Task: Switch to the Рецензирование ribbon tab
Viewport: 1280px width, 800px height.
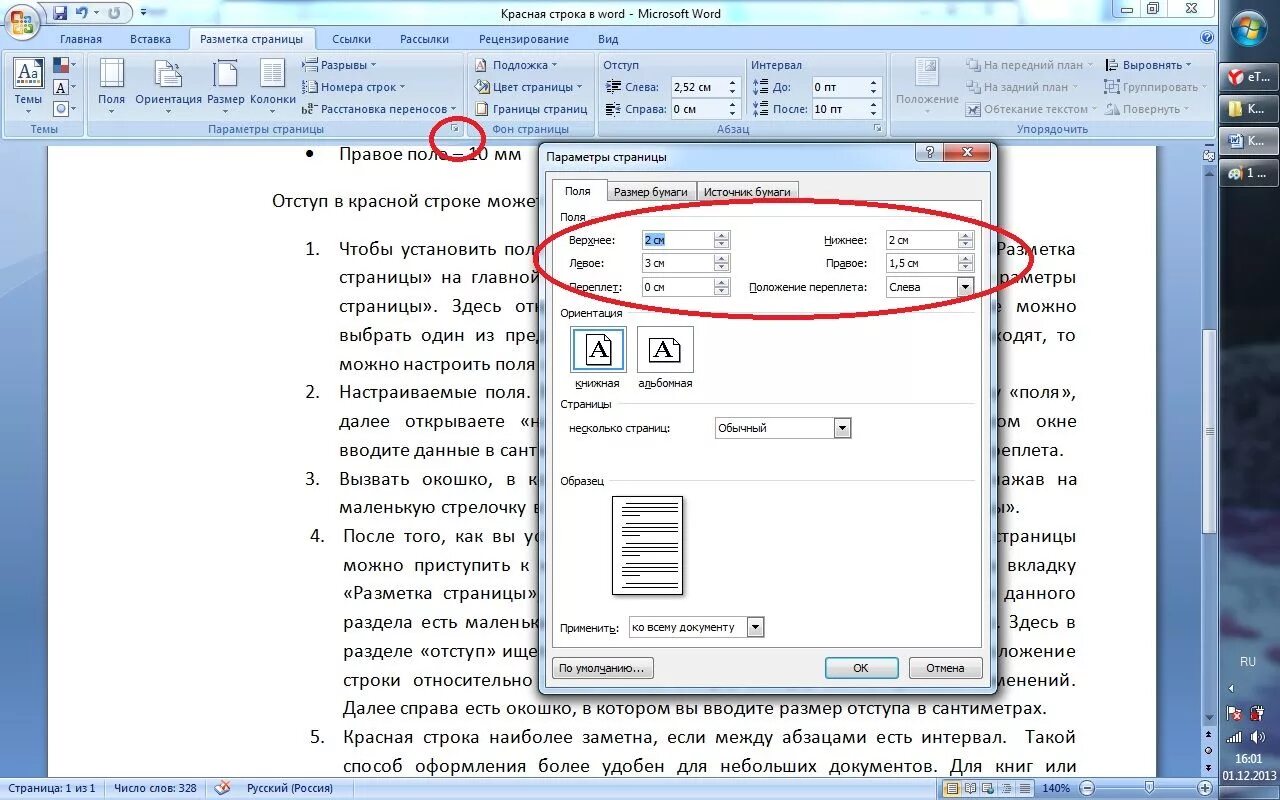Action: [524, 39]
